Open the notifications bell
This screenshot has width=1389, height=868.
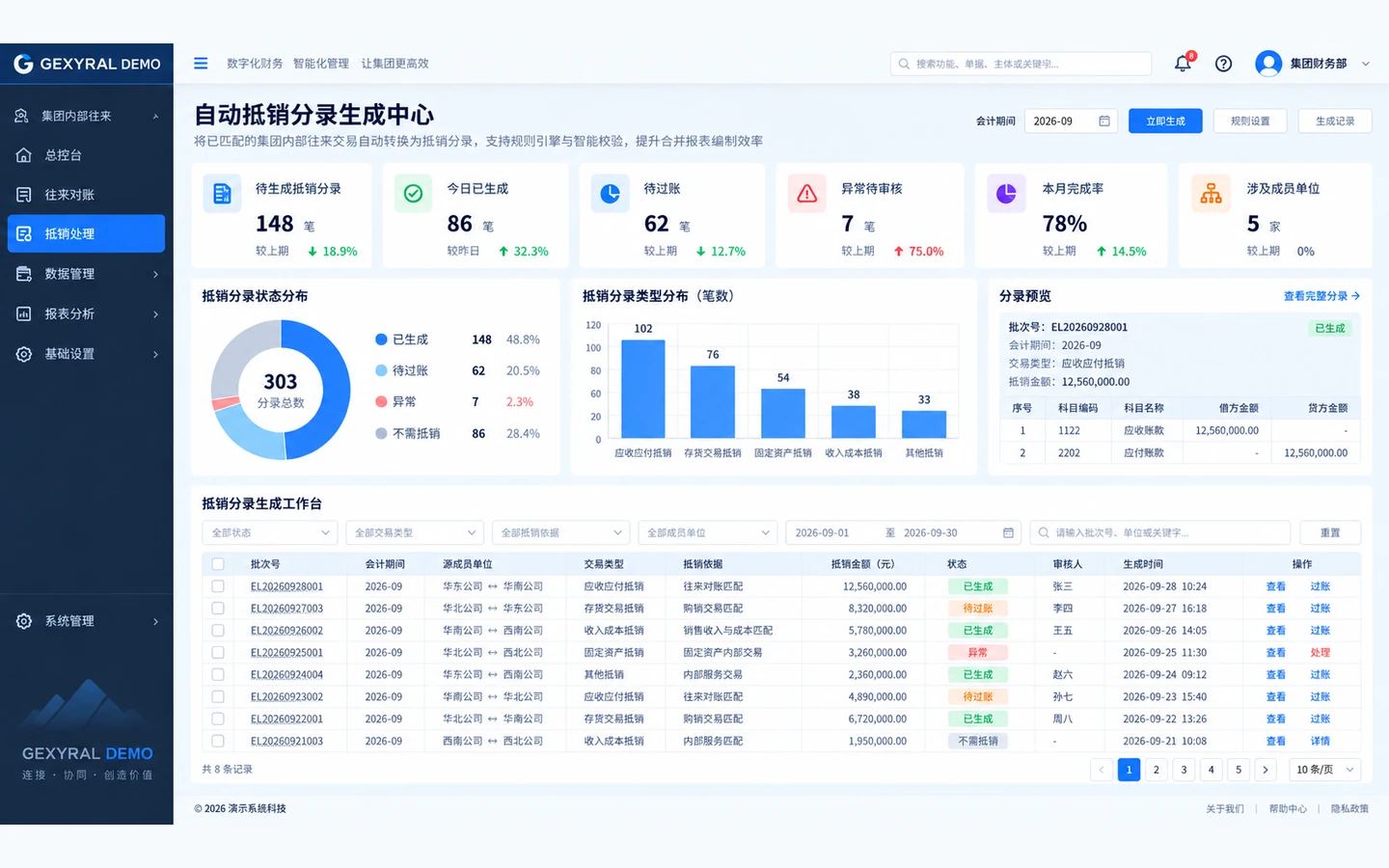click(1183, 64)
